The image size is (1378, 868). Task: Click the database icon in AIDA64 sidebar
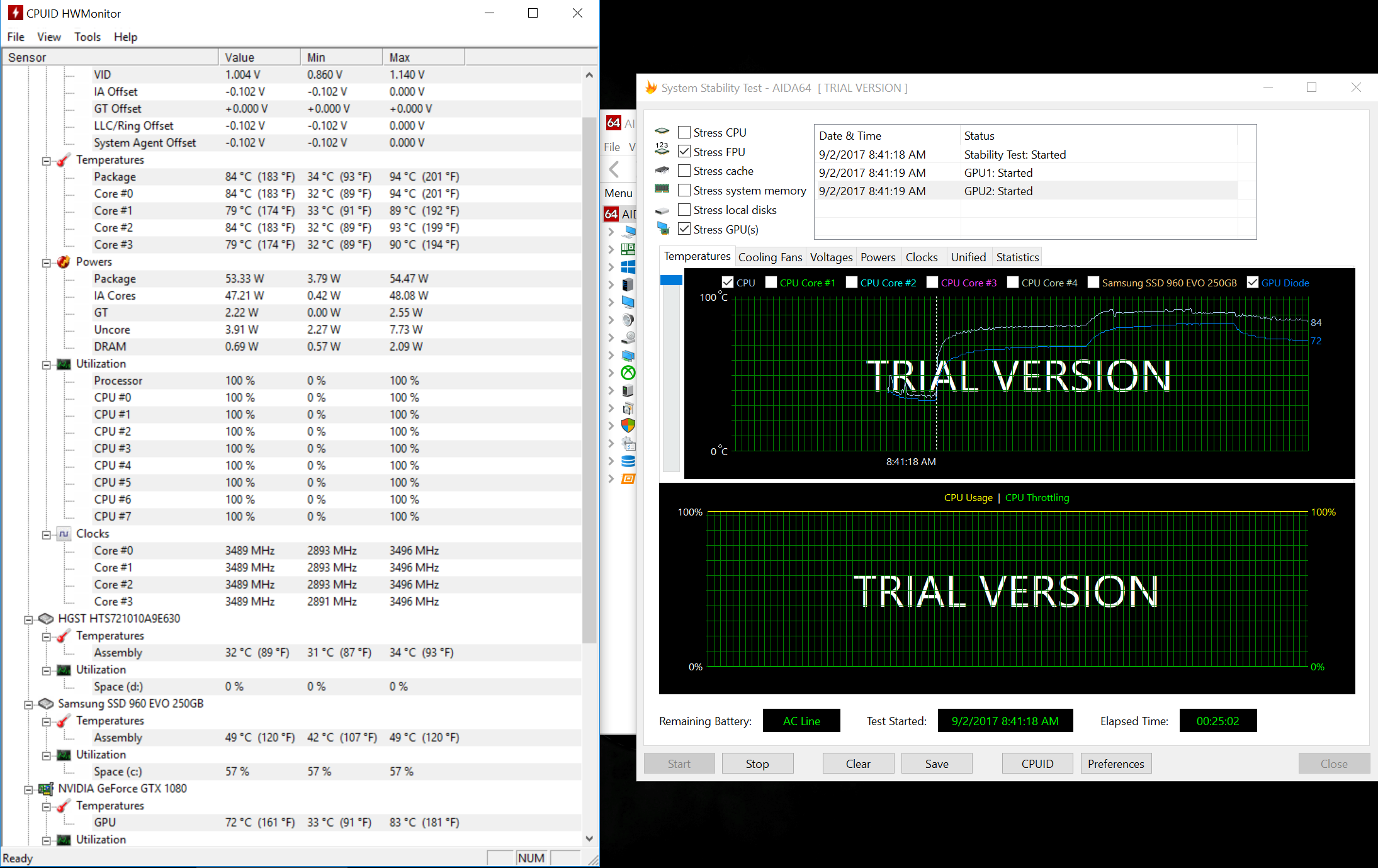click(x=628, y=461)
